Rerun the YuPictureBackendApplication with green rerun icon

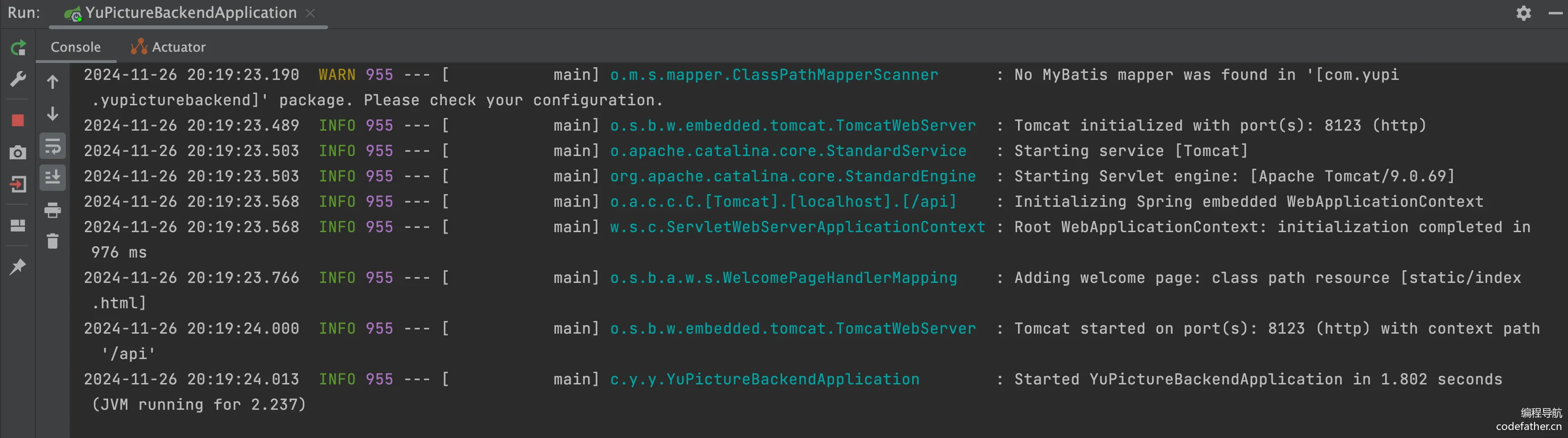[18, 47]
